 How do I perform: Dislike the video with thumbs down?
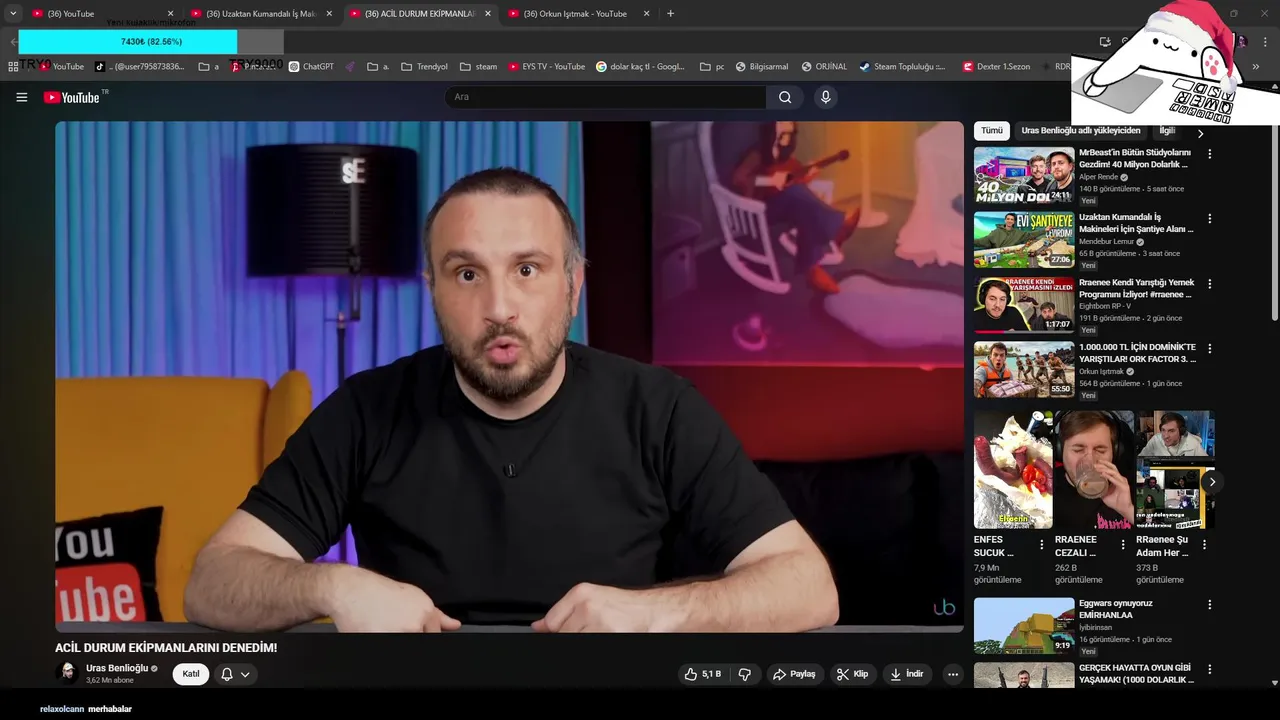click(745, 674)
